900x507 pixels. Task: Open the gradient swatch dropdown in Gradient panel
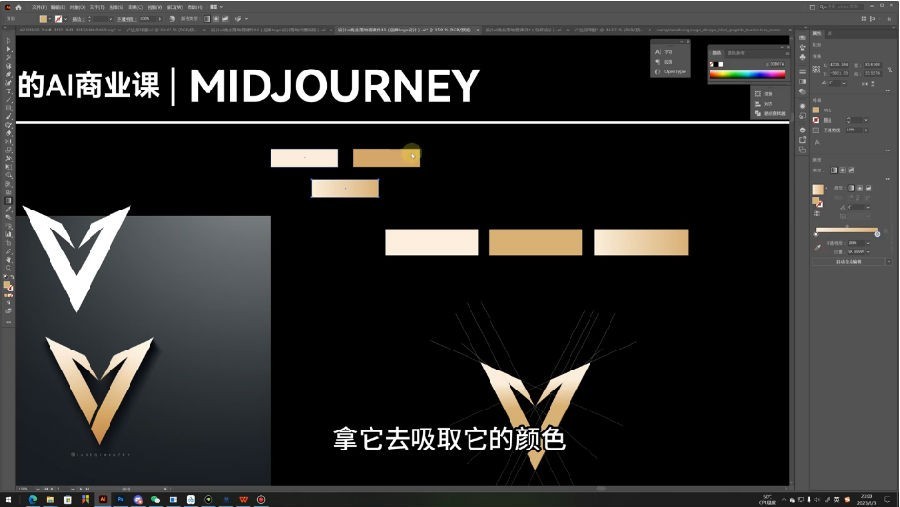(827, 187)
